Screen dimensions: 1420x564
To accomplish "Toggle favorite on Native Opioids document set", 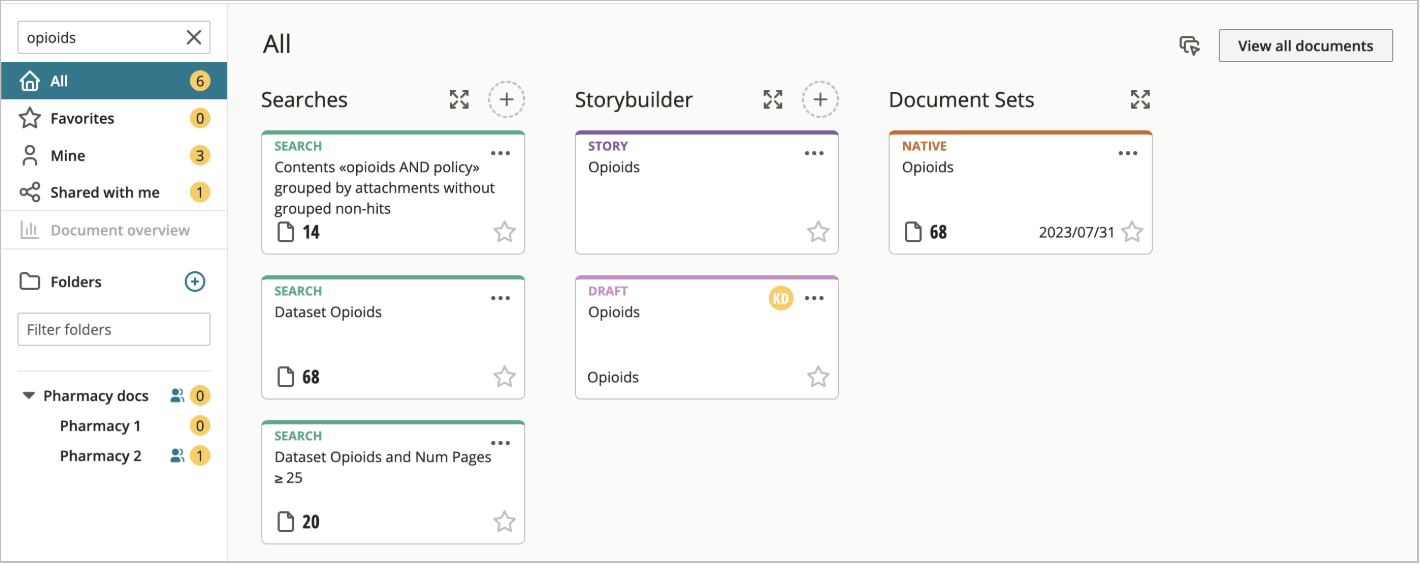I will [1132, 232].
